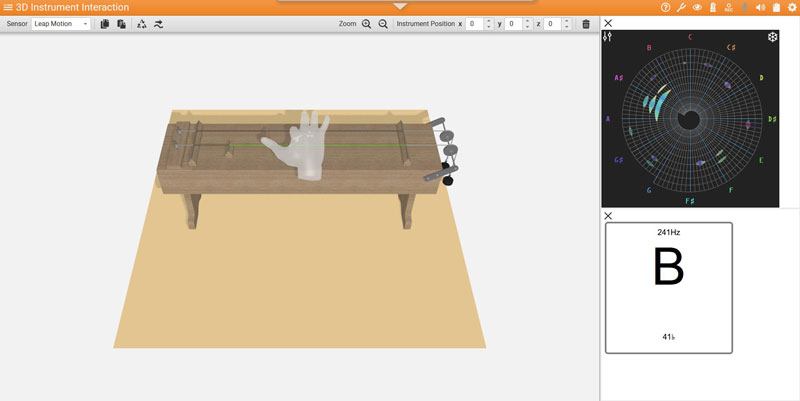The height and width of the screenshot is (401, 800).
Task: Decrease the z position with stepper down arrow
Action: 567,27
